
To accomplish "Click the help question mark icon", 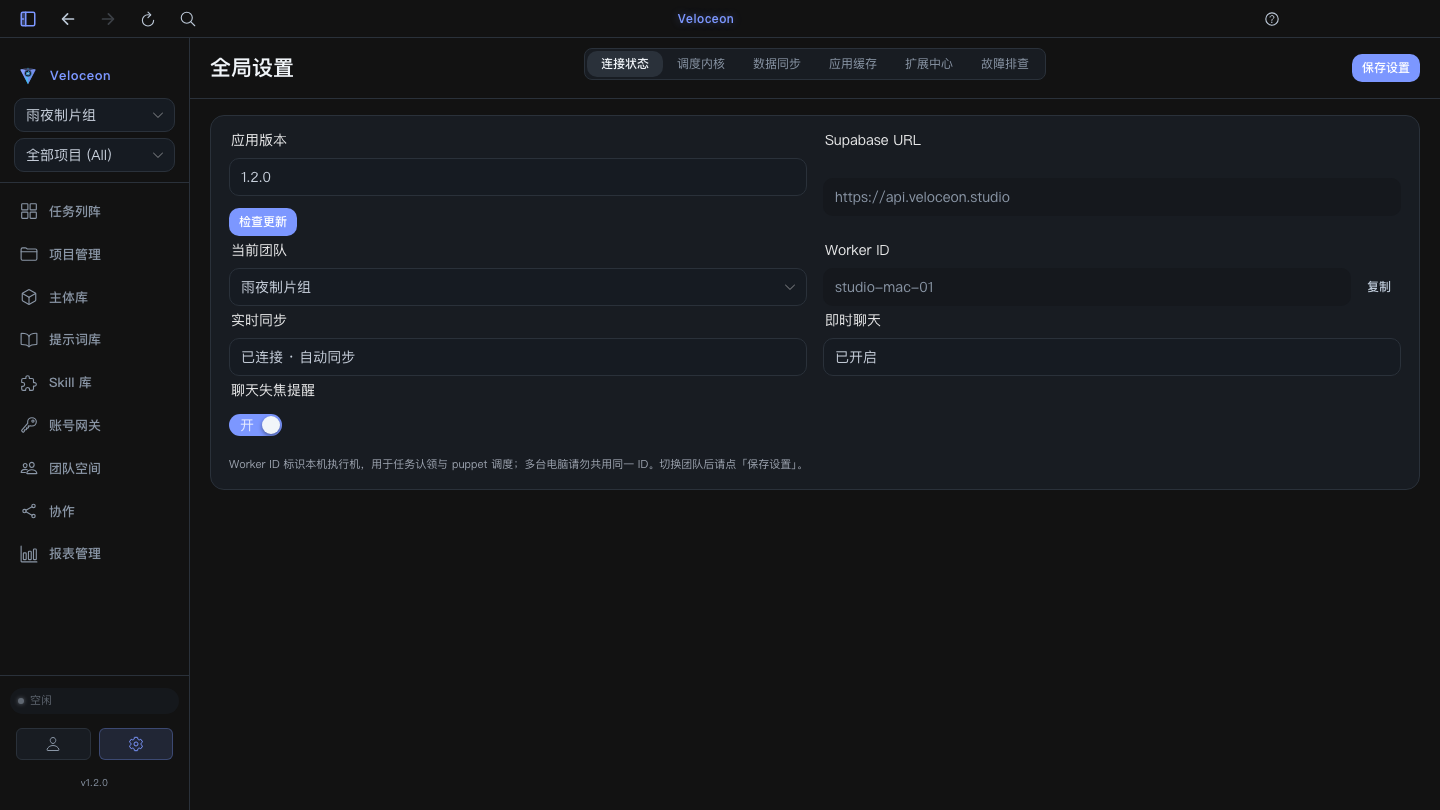I will [x=1272, y=19].
